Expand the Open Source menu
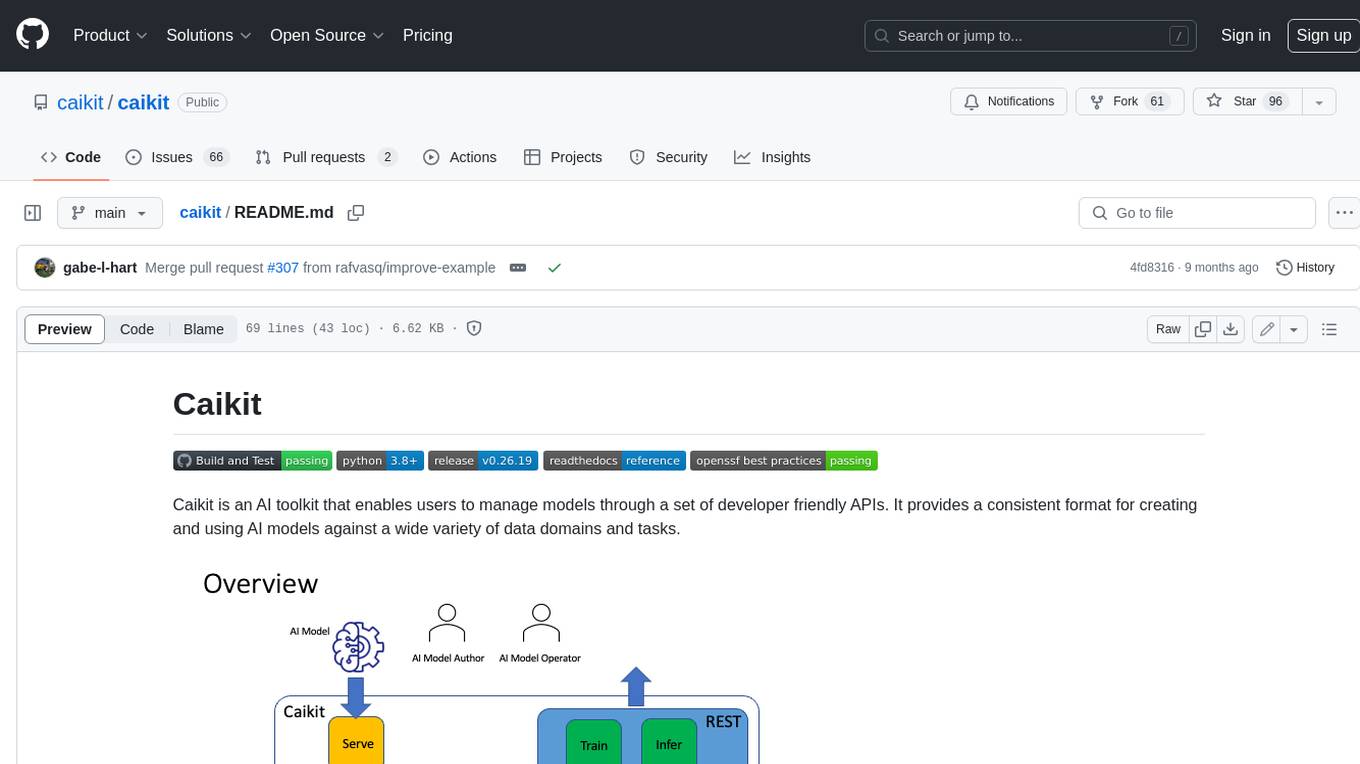The width and height of the screenshot is (1360, 764). [x=327, y=35]
